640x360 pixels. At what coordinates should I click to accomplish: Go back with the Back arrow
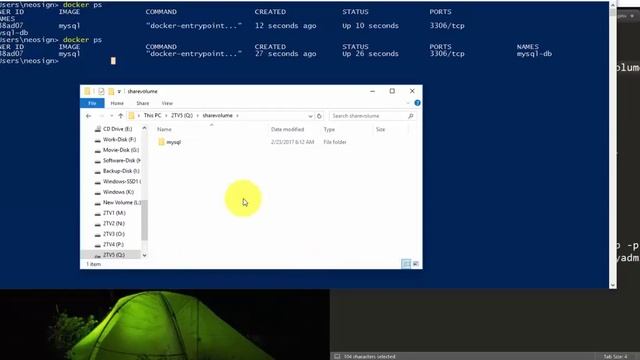pyautogui.click(x=89, y=116)
